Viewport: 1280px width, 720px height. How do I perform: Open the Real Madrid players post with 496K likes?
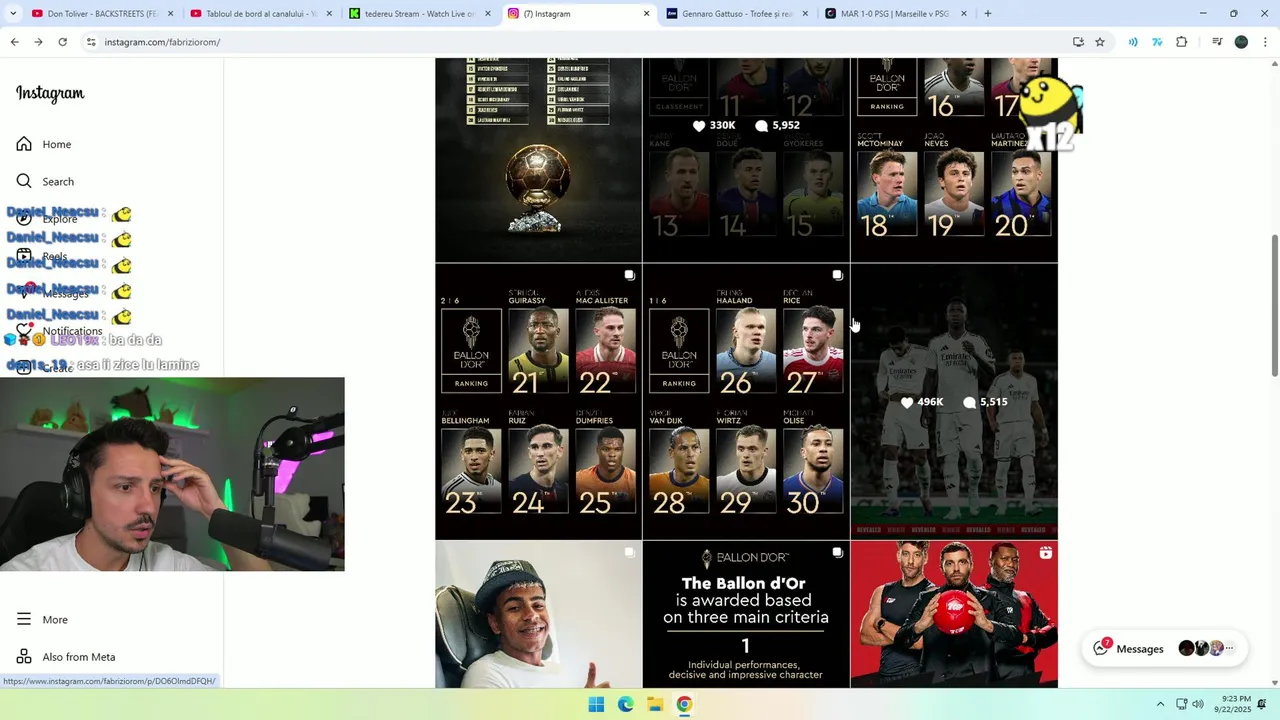[954, 402]
